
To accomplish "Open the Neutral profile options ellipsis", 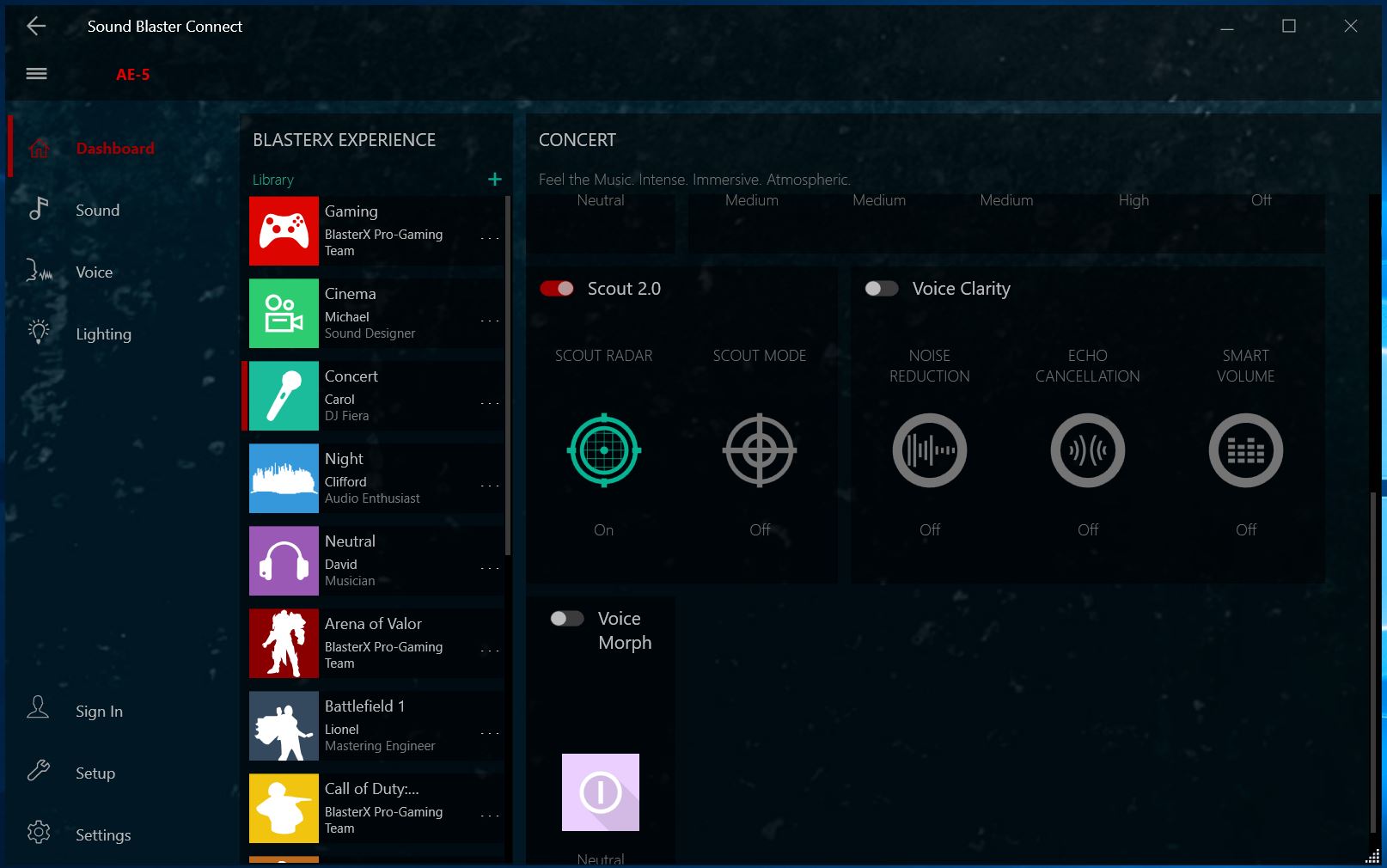I will tap(490, 567).
